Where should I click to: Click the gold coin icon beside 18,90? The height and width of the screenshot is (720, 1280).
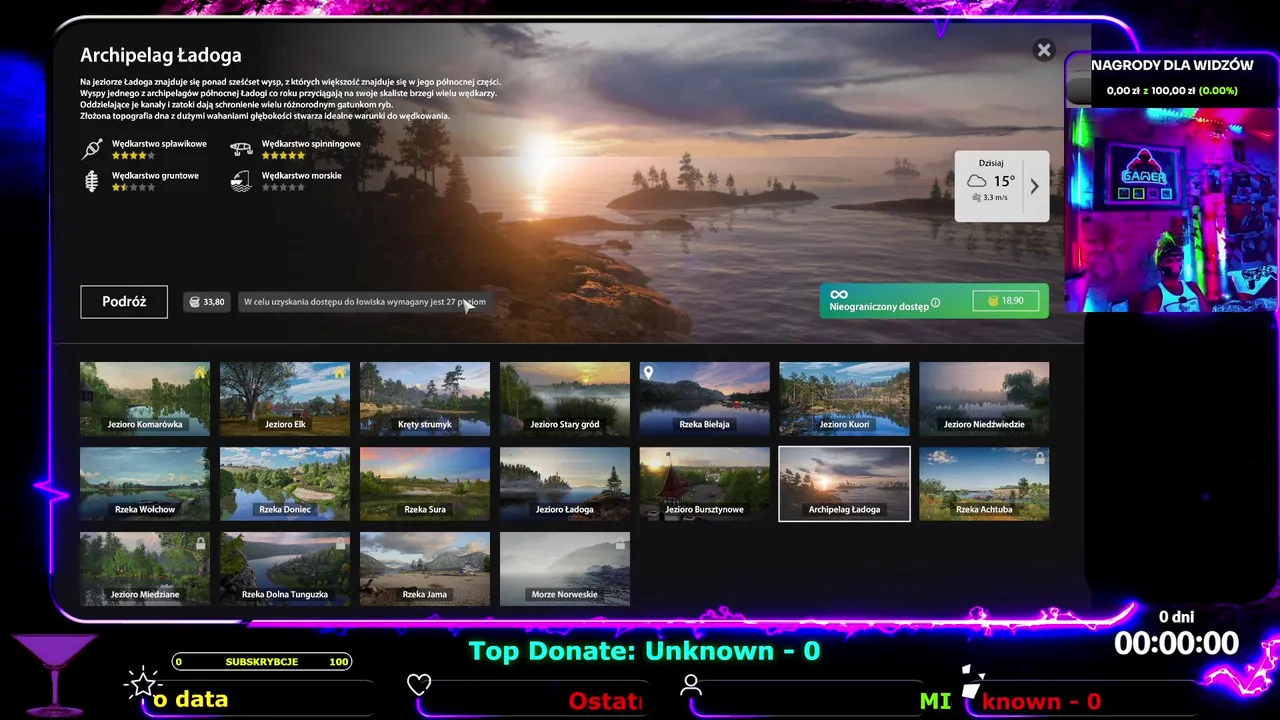click(x=993, y=300)
